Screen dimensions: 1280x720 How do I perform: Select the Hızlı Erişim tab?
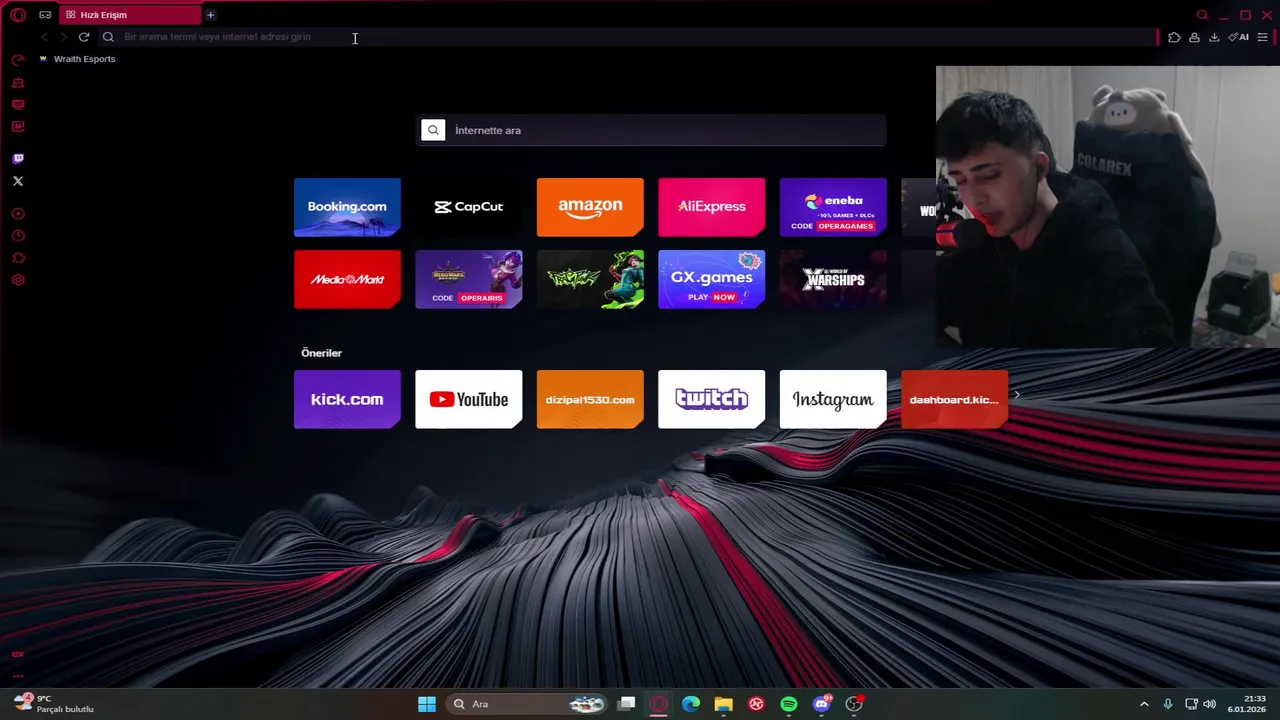click(131, 15)
